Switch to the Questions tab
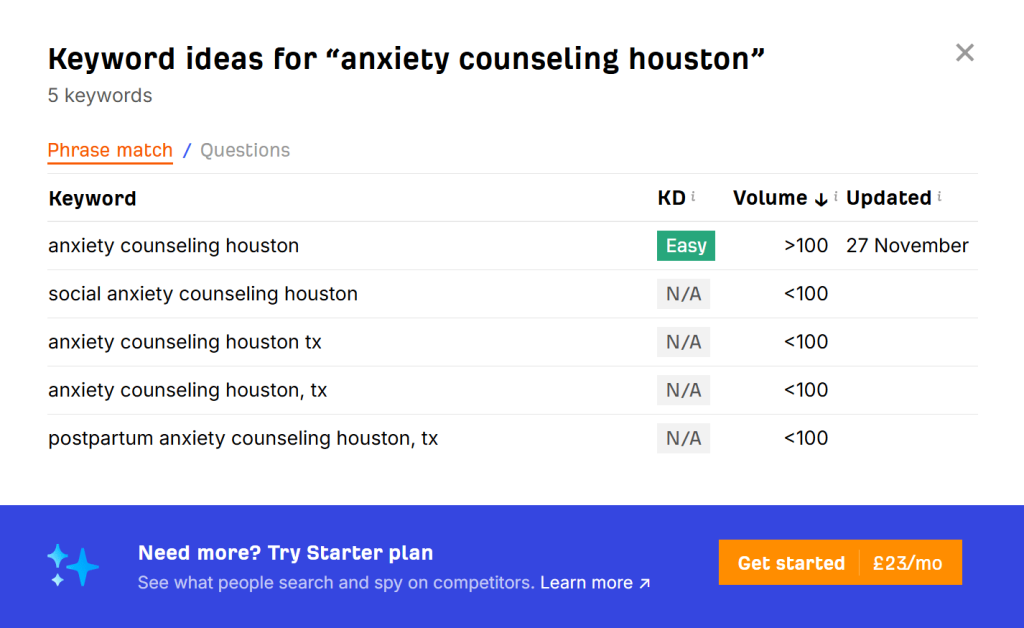1024x628 pixels. [x=244, y=150]
